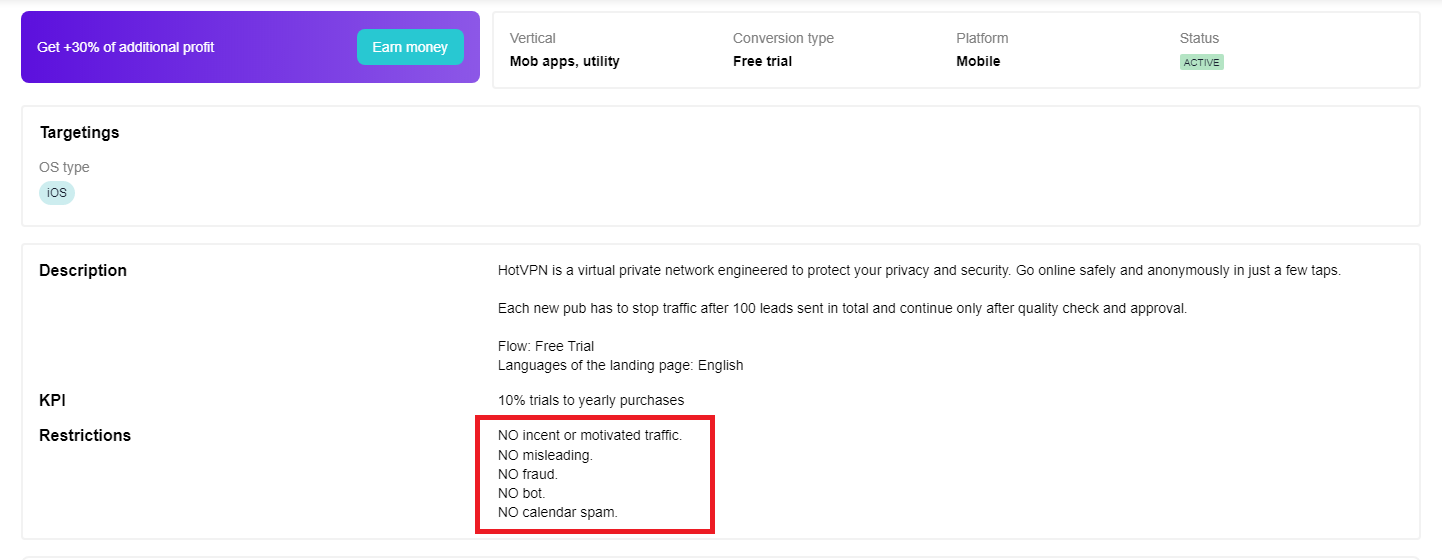Click the Earn money button
This screenshot has width=1442, height=560.
pos(410,47)
